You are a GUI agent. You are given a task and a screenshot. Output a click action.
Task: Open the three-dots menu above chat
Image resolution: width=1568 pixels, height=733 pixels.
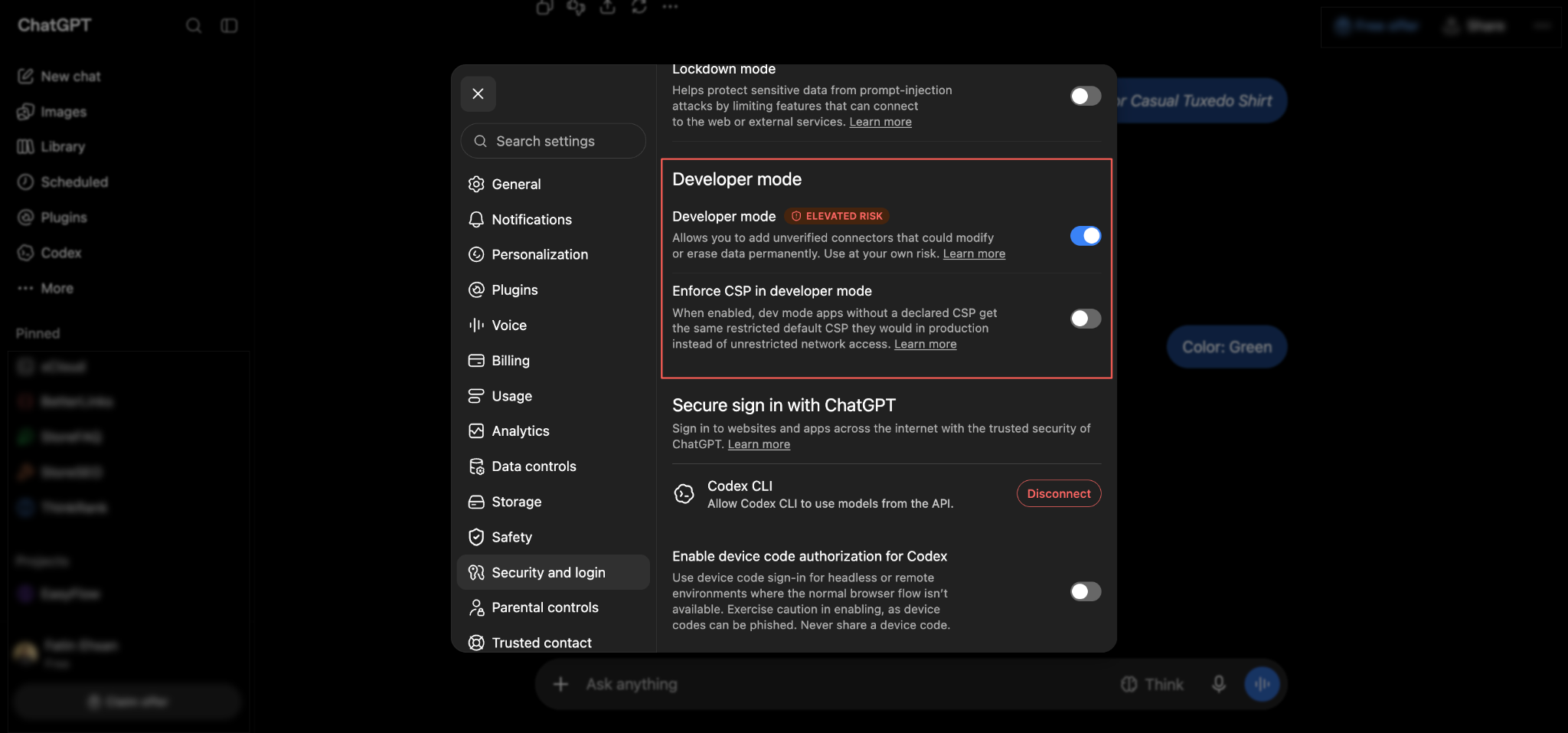(x=671, y=7)
